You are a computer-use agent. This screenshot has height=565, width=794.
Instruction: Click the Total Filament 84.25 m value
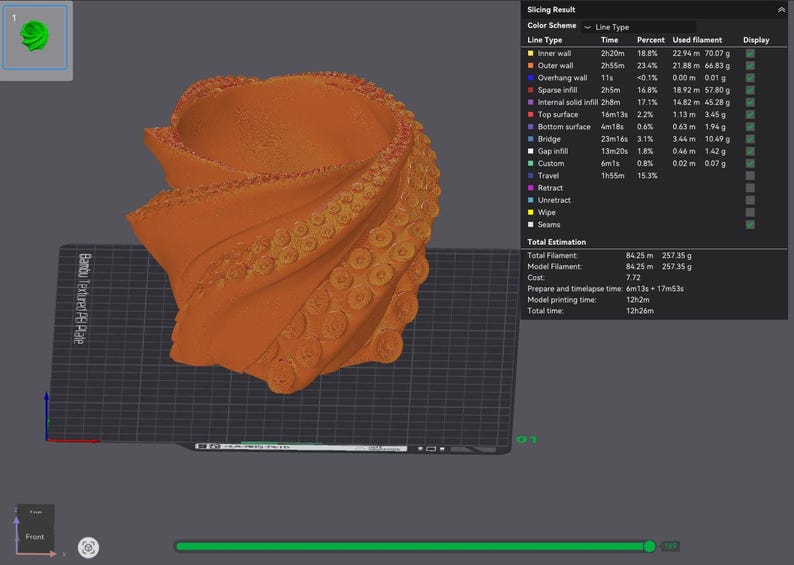(x=640, y=255)
